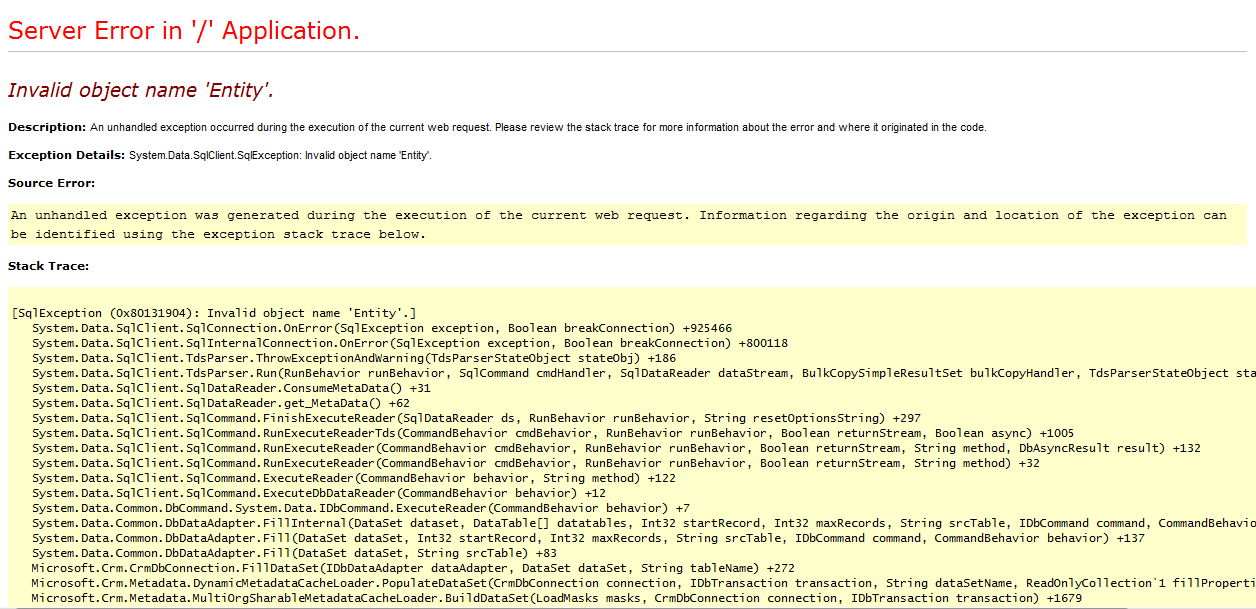1256x609 pixels.
Task: Click the 'SqlDataReader.get_MetaData()' stack trace line
Action: pos(221,403)
